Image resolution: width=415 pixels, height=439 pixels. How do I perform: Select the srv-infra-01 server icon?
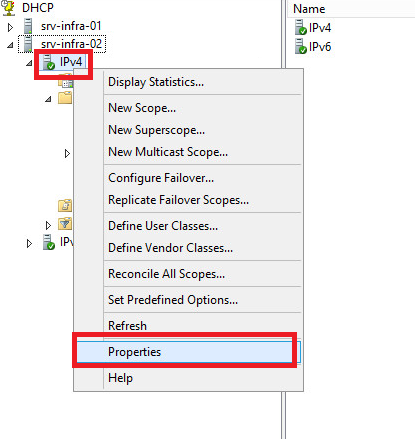28,26
